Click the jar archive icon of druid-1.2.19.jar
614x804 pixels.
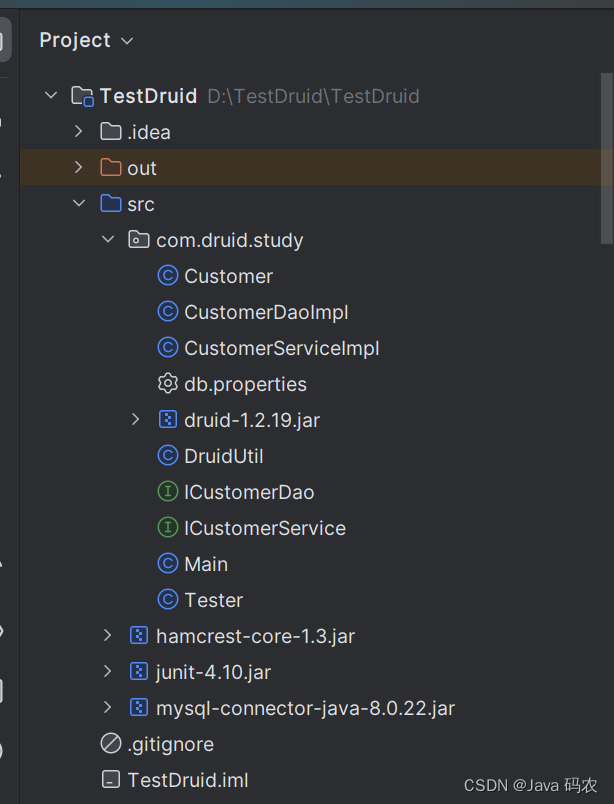tap(167, 419)
